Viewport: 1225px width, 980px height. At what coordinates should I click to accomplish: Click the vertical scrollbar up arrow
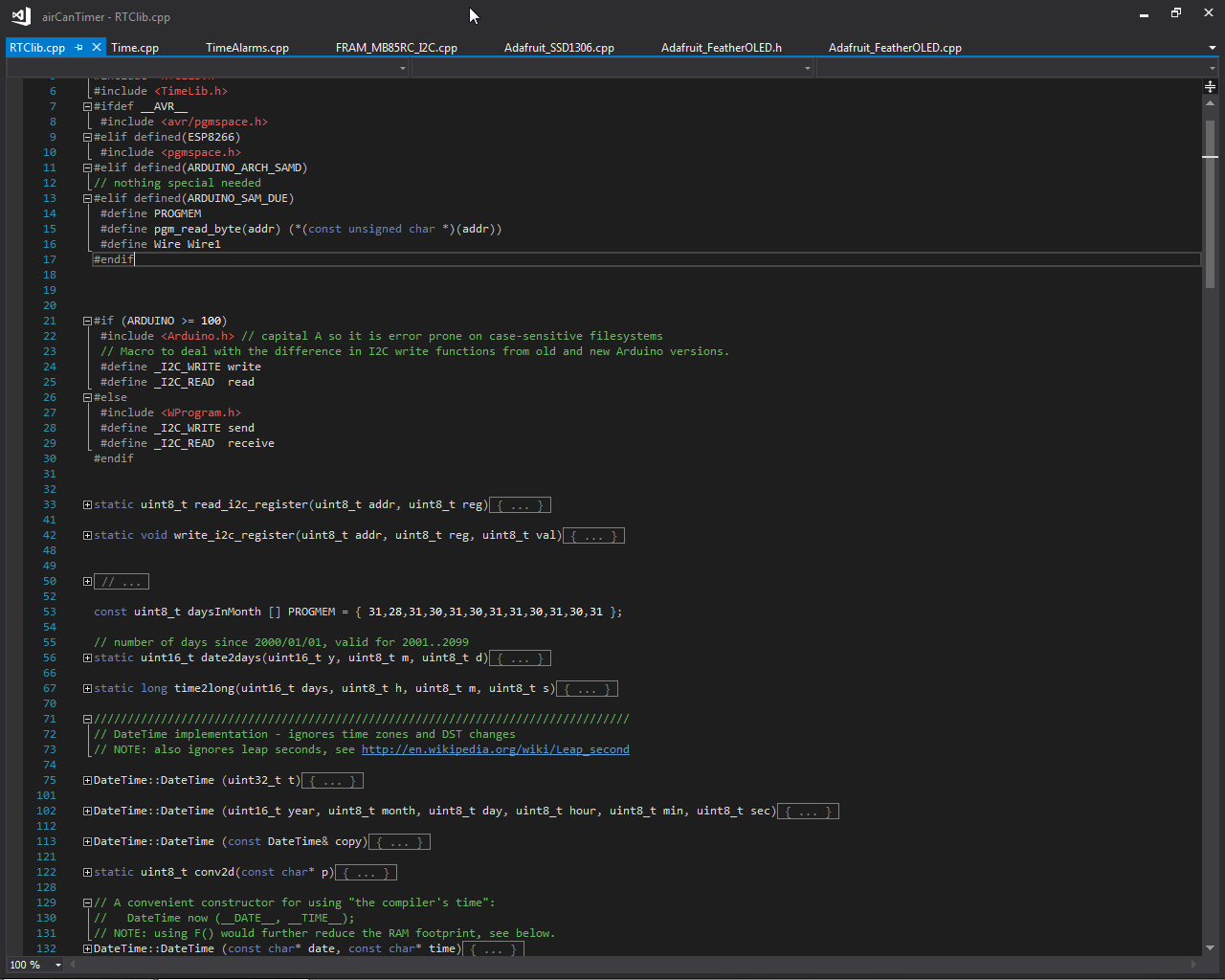pos(1210,102)
